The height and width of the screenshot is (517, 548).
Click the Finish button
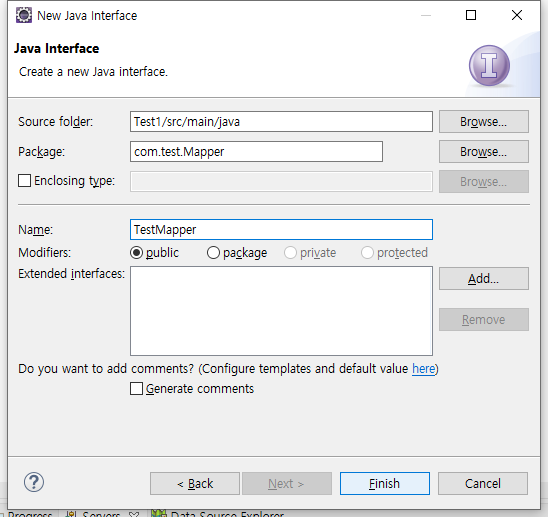pyautogui.click(x=385, y=483)
